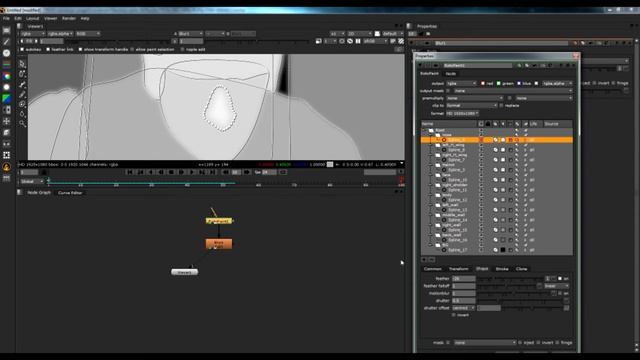The image size is (640, 360).
Task: Open the Render menu
Action: pos(69,18)
